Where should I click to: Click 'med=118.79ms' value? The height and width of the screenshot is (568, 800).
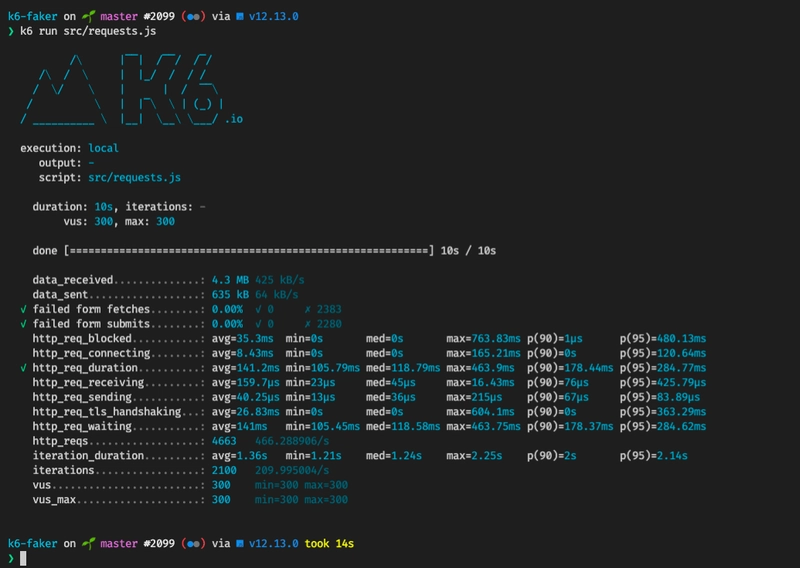coord(403,368)
